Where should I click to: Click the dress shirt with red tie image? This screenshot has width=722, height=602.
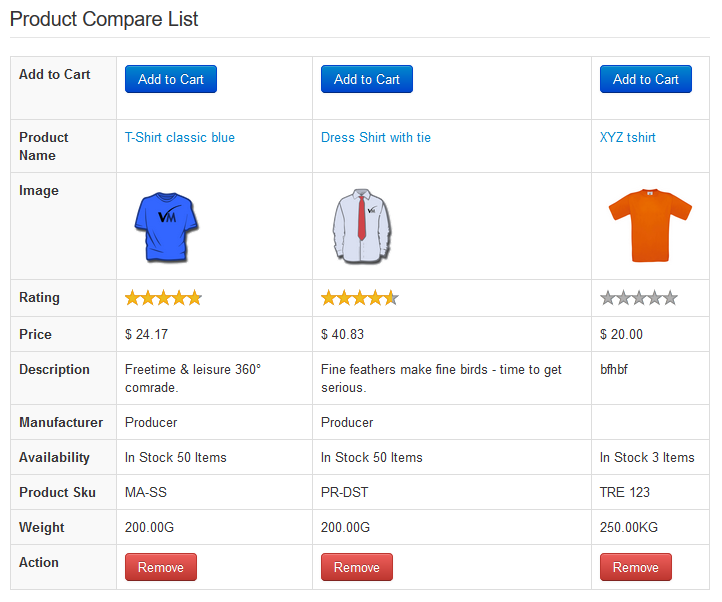point(361,227)
